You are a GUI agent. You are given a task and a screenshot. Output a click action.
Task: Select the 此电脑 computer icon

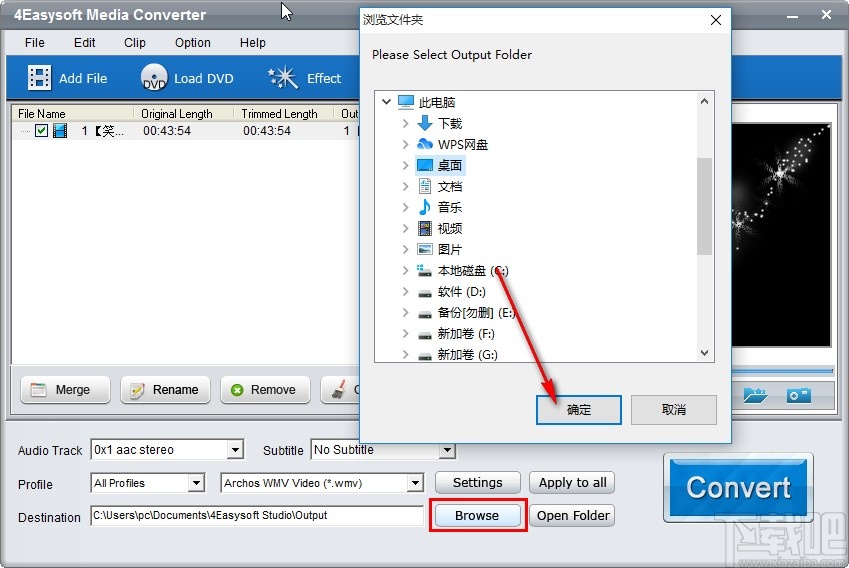pyautogui.click(x=406, y=102)
